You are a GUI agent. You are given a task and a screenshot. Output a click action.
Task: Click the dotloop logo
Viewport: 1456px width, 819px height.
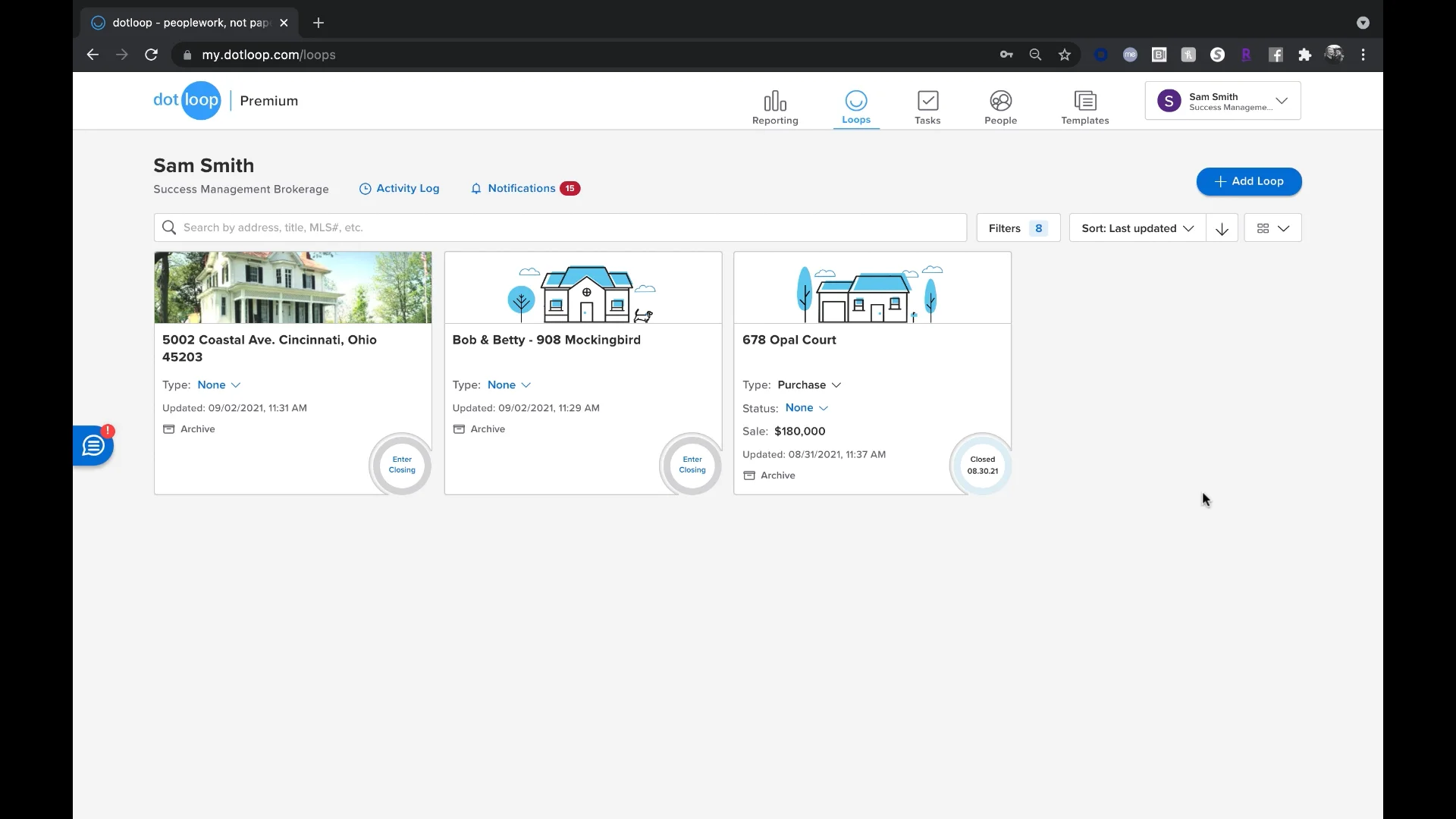187,100
